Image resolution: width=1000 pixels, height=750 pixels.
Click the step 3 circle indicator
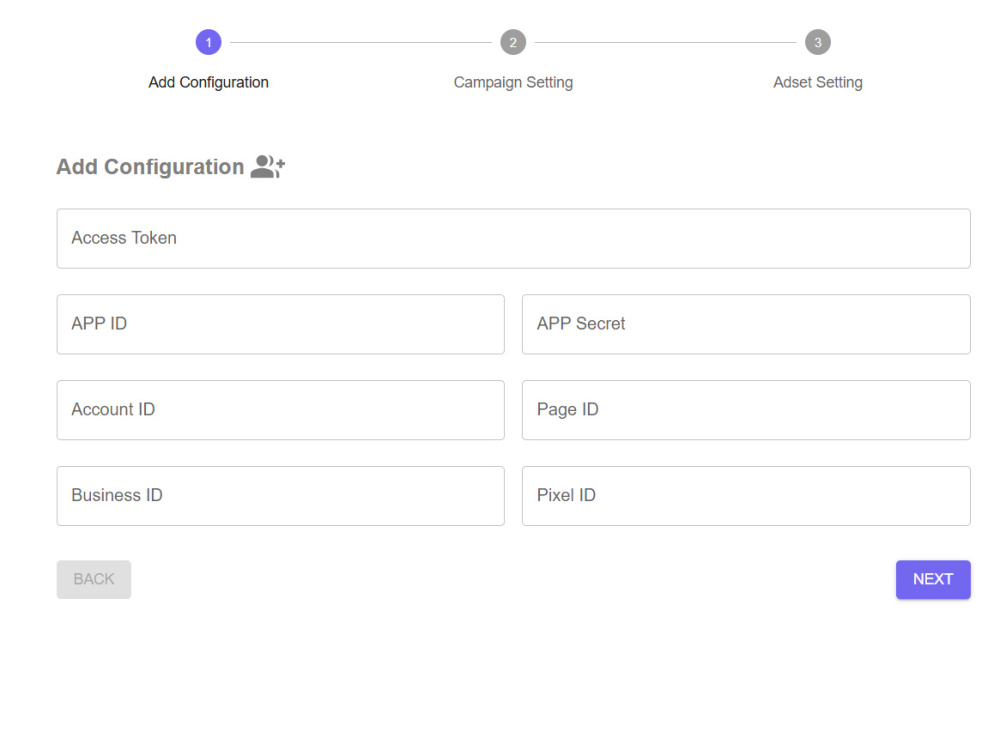click(x=818, y=42)
